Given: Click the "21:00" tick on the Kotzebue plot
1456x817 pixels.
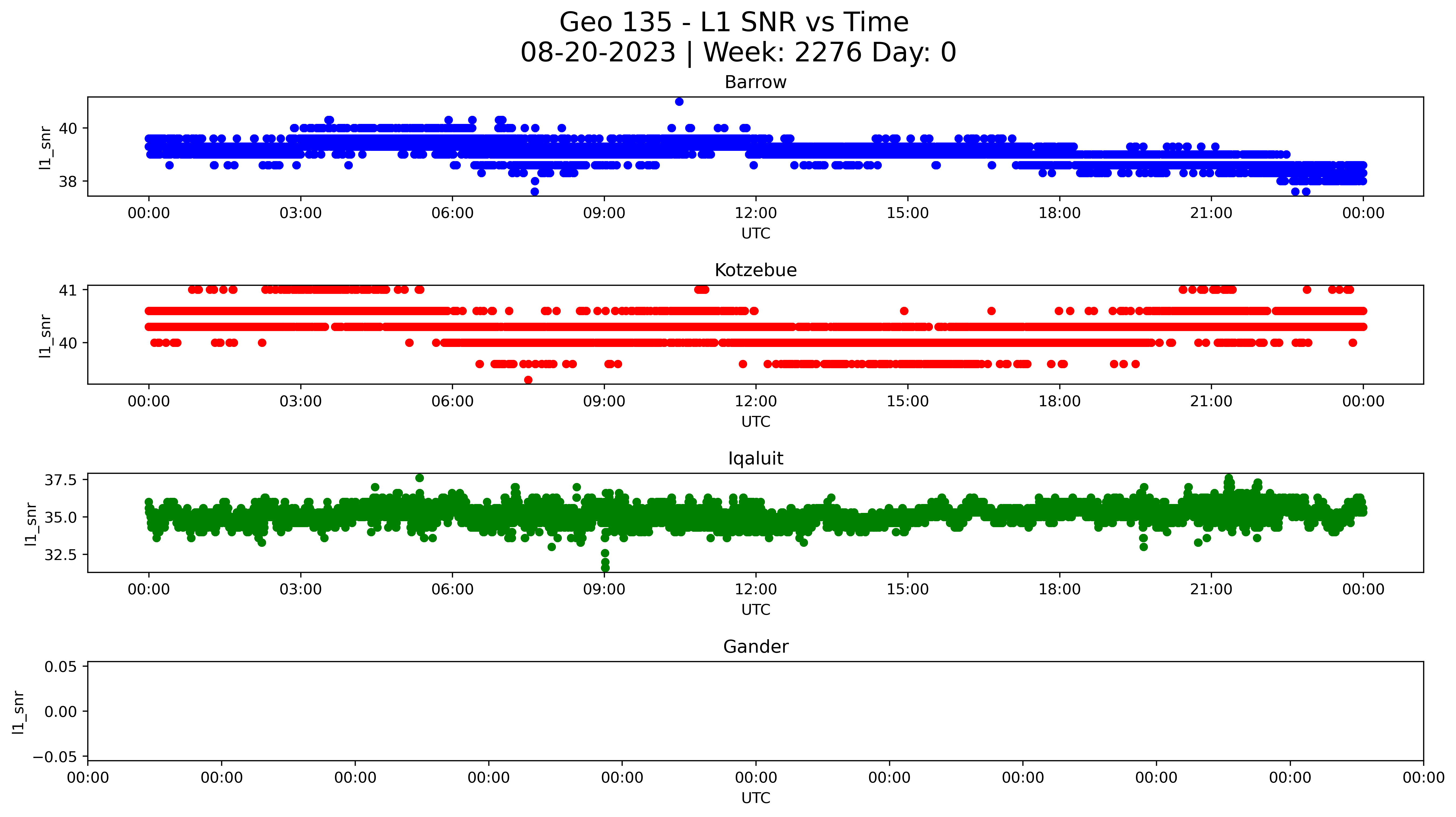Looking at the screenshot, I should click(x=1211, y=402).
